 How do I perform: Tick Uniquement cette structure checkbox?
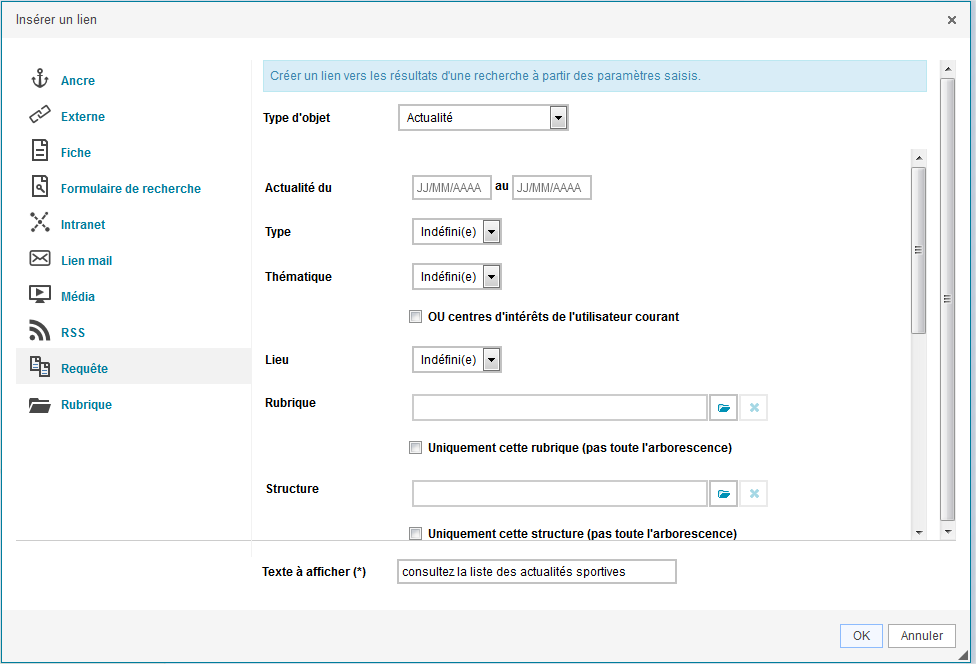[415, 533]
